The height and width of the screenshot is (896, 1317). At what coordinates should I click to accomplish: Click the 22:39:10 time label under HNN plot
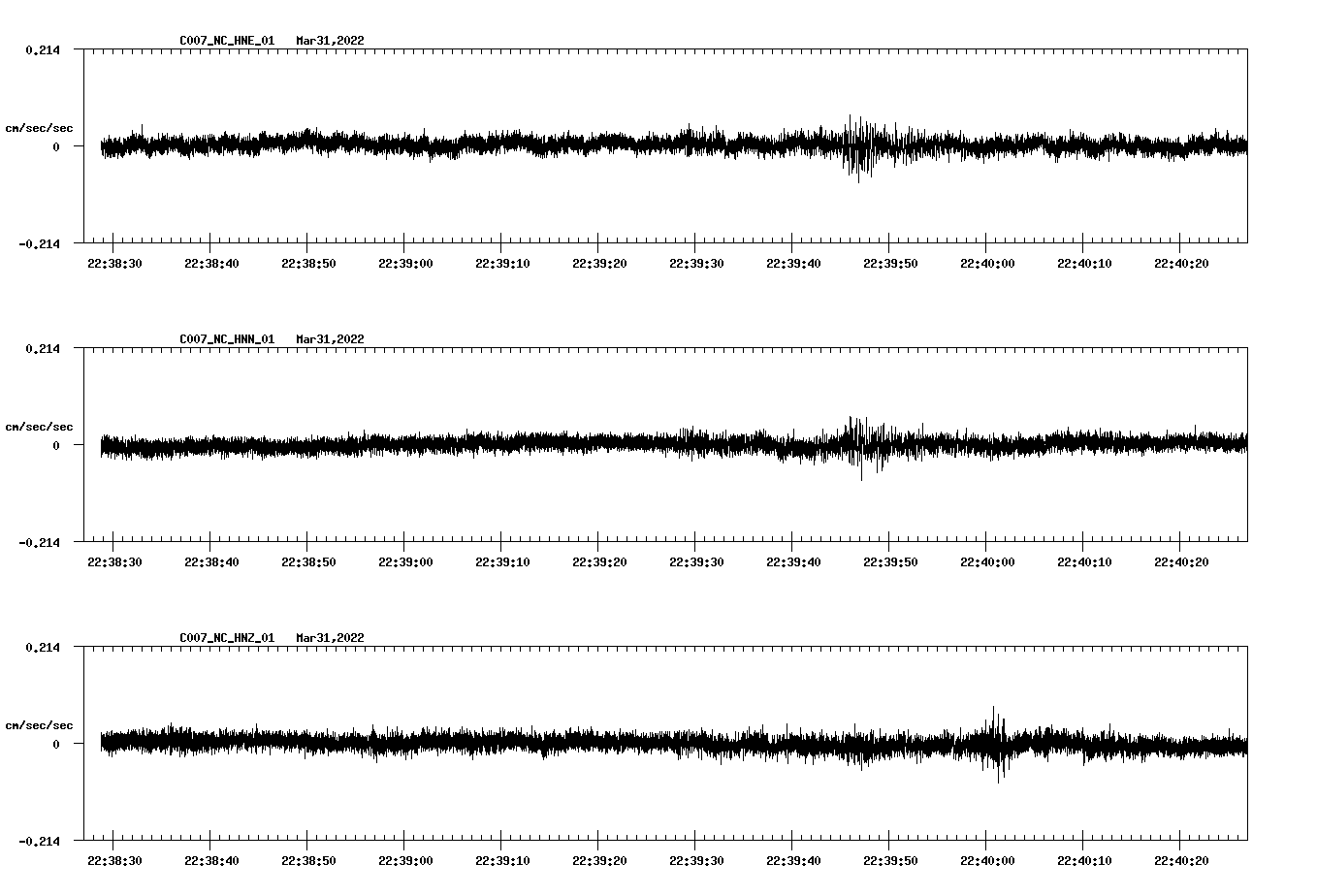502,562
